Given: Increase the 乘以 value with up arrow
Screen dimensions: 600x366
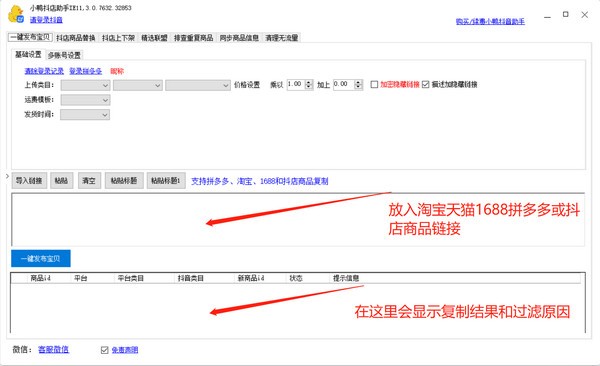Looking at the screenshot, I should pos(309,82).
